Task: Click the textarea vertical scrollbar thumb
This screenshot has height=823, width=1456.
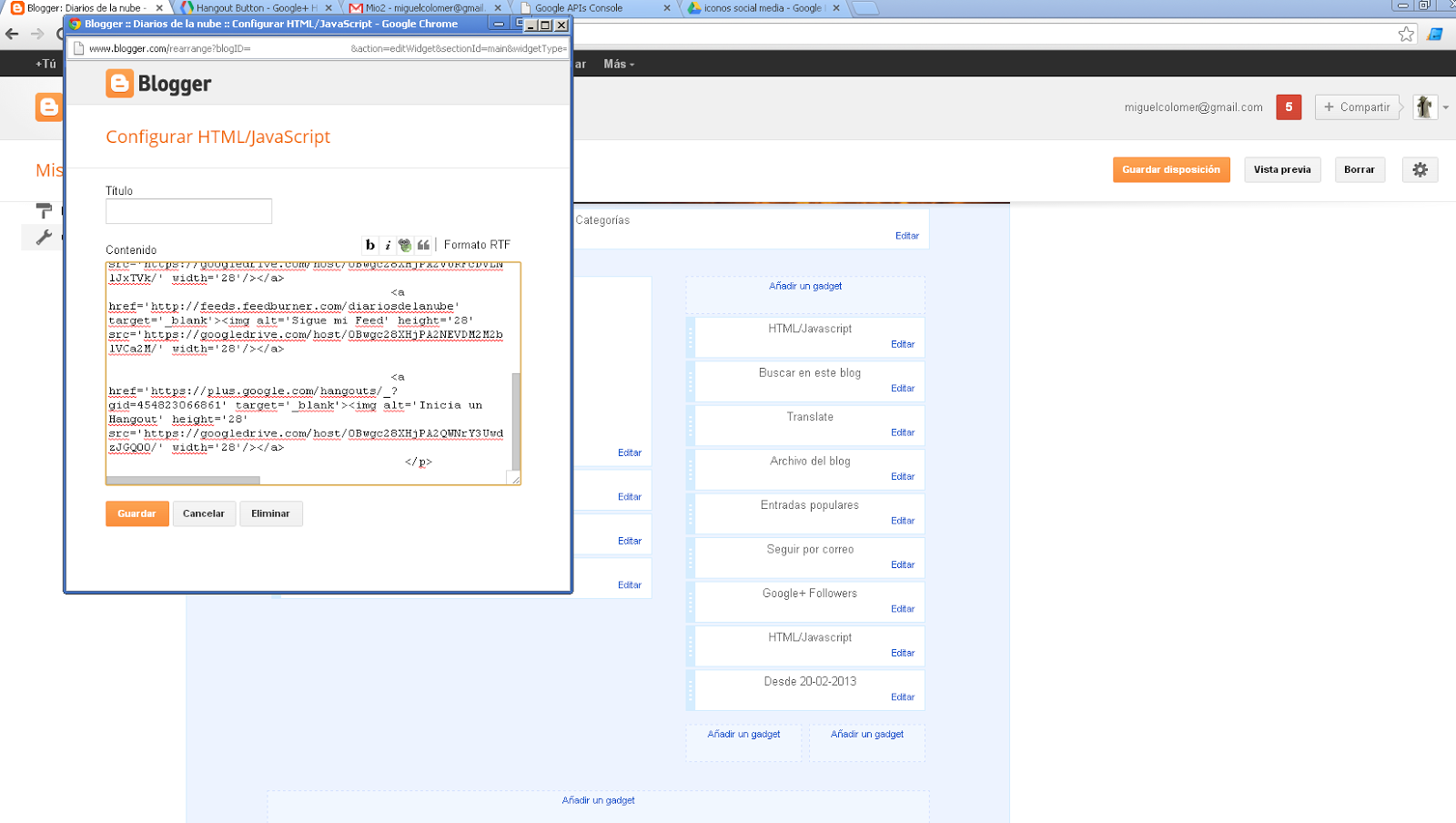Action: click(516, 422)
